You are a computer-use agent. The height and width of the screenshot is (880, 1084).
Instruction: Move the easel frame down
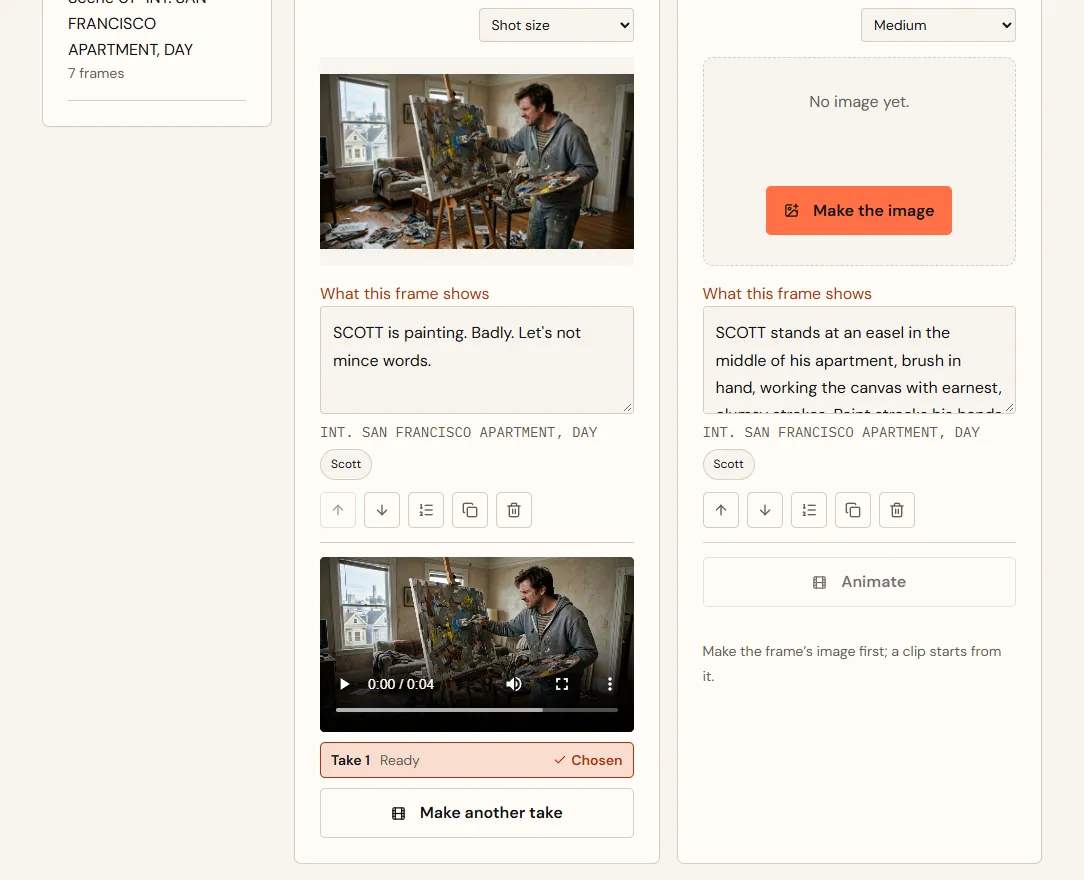point(765,510)
